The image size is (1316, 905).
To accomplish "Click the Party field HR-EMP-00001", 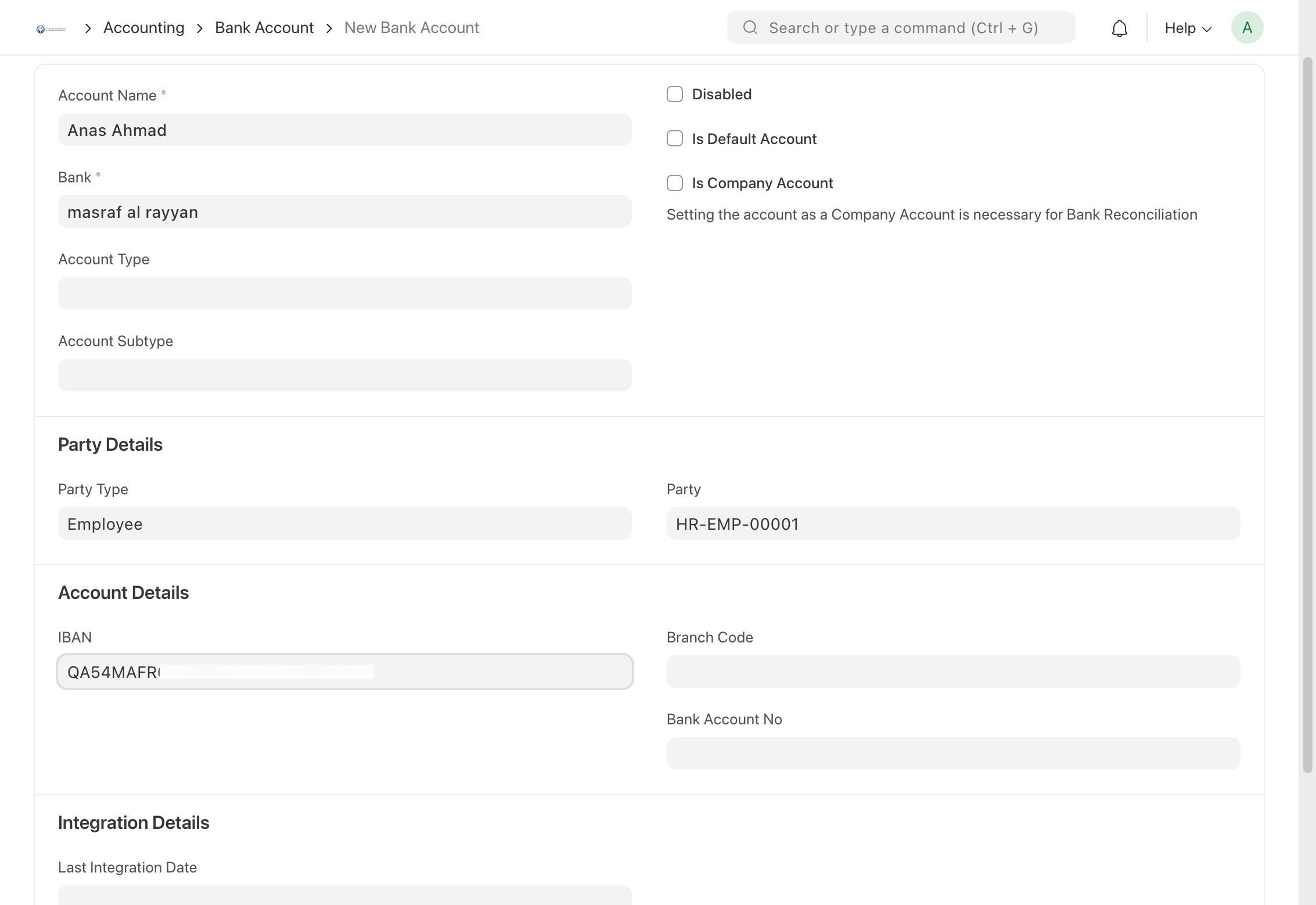I will click(x=954, y=523).
